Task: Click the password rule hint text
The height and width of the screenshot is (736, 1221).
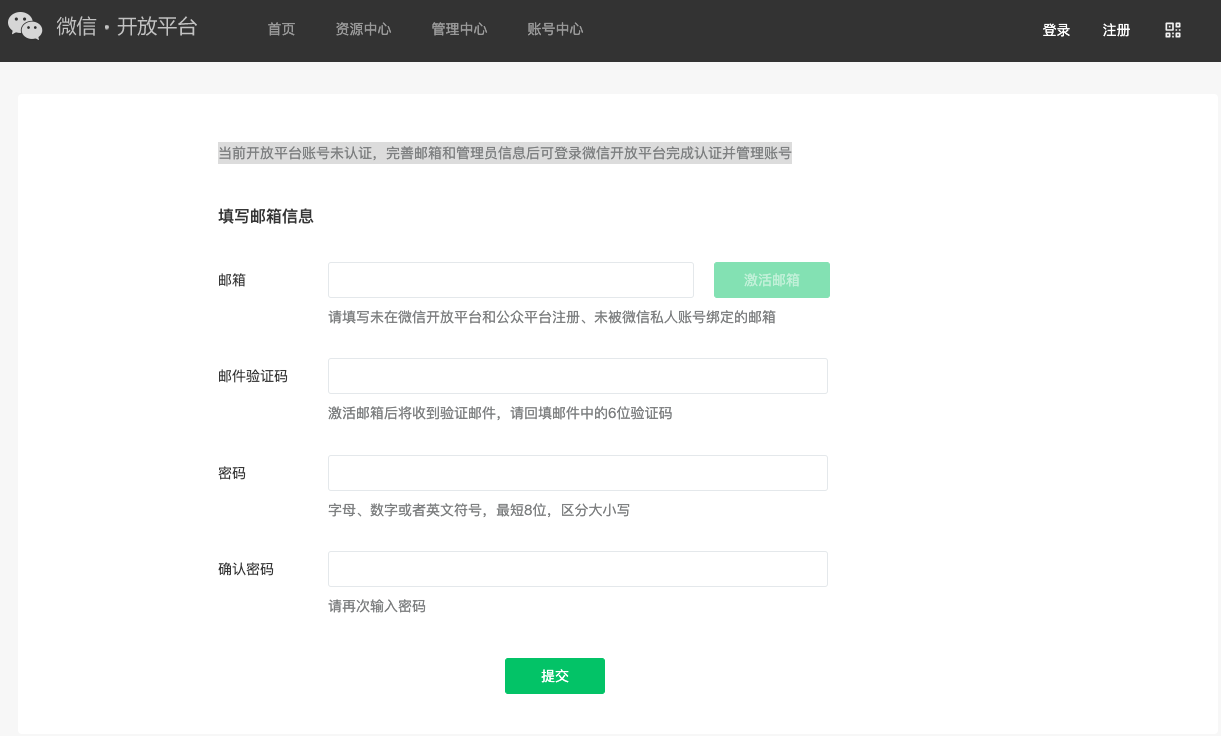Action: point(479,510)
